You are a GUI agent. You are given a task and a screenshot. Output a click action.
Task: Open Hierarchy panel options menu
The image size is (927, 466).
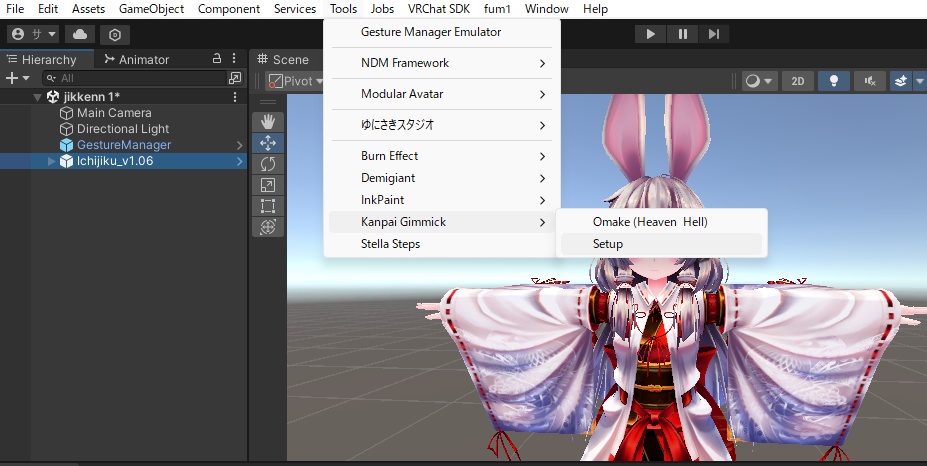tap(234, 58)
